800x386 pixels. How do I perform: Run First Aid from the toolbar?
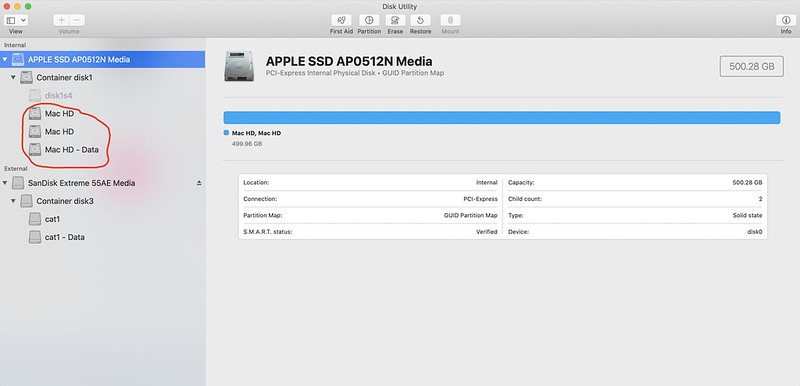[x=341, y=20]
